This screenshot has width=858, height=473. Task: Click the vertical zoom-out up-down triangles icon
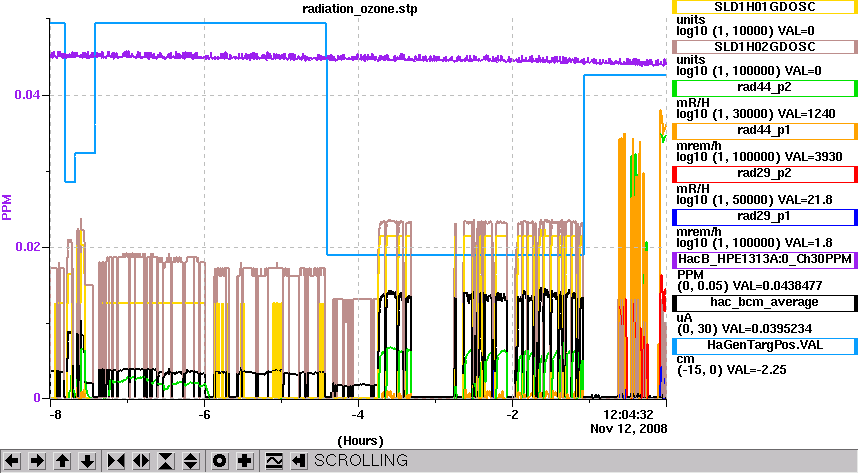pyautogui.click(x=191, y=461)
